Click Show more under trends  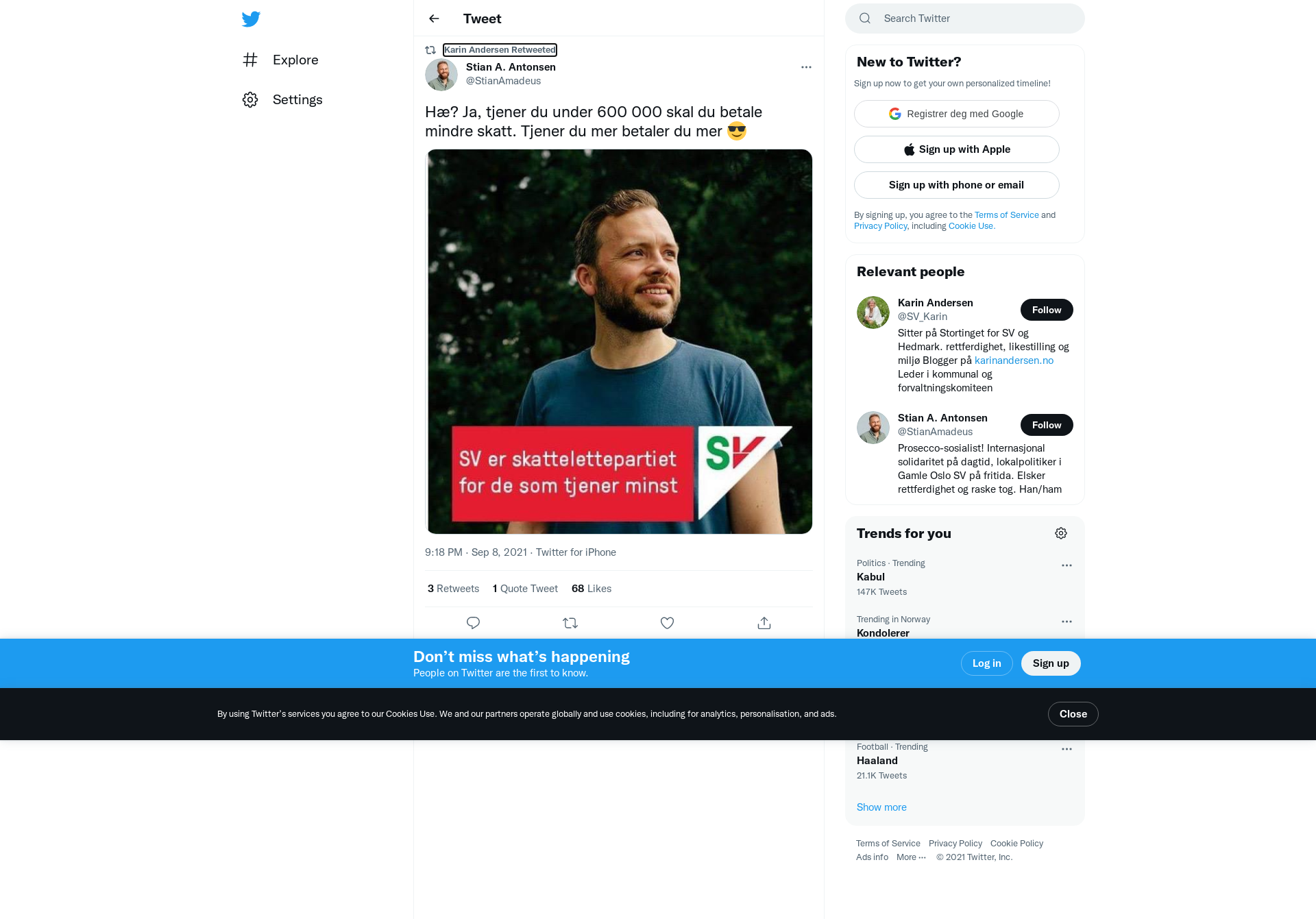(881, 807)
